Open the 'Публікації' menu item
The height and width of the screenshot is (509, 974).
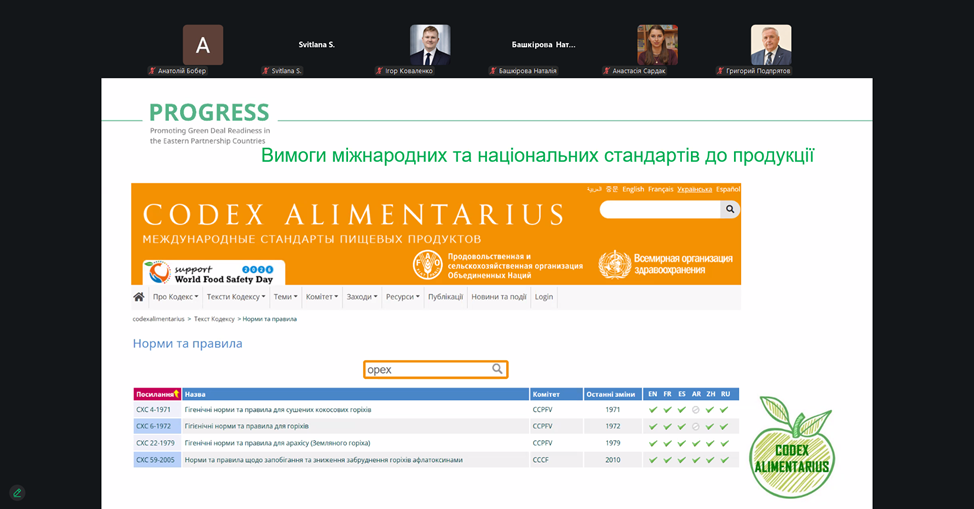445,297
